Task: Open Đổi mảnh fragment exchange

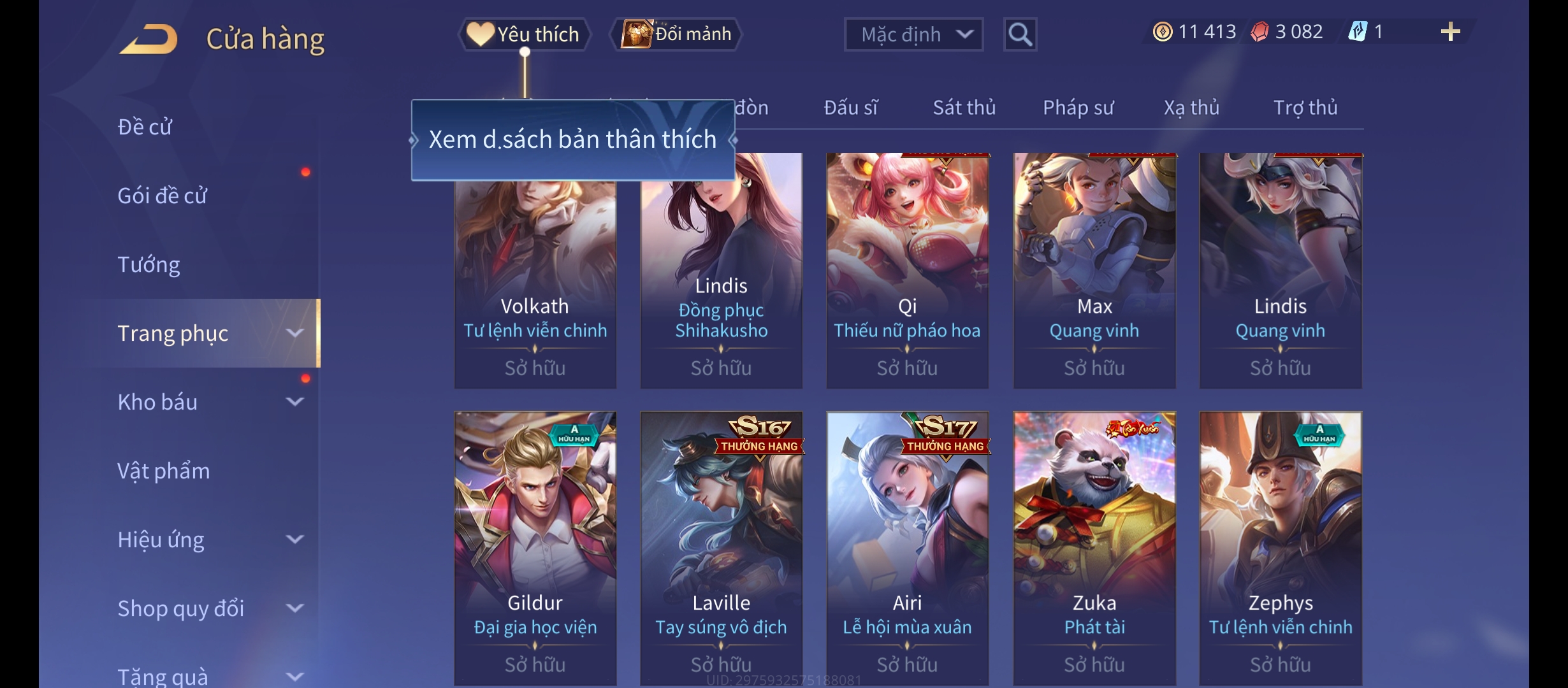Action: pos(676,34)
